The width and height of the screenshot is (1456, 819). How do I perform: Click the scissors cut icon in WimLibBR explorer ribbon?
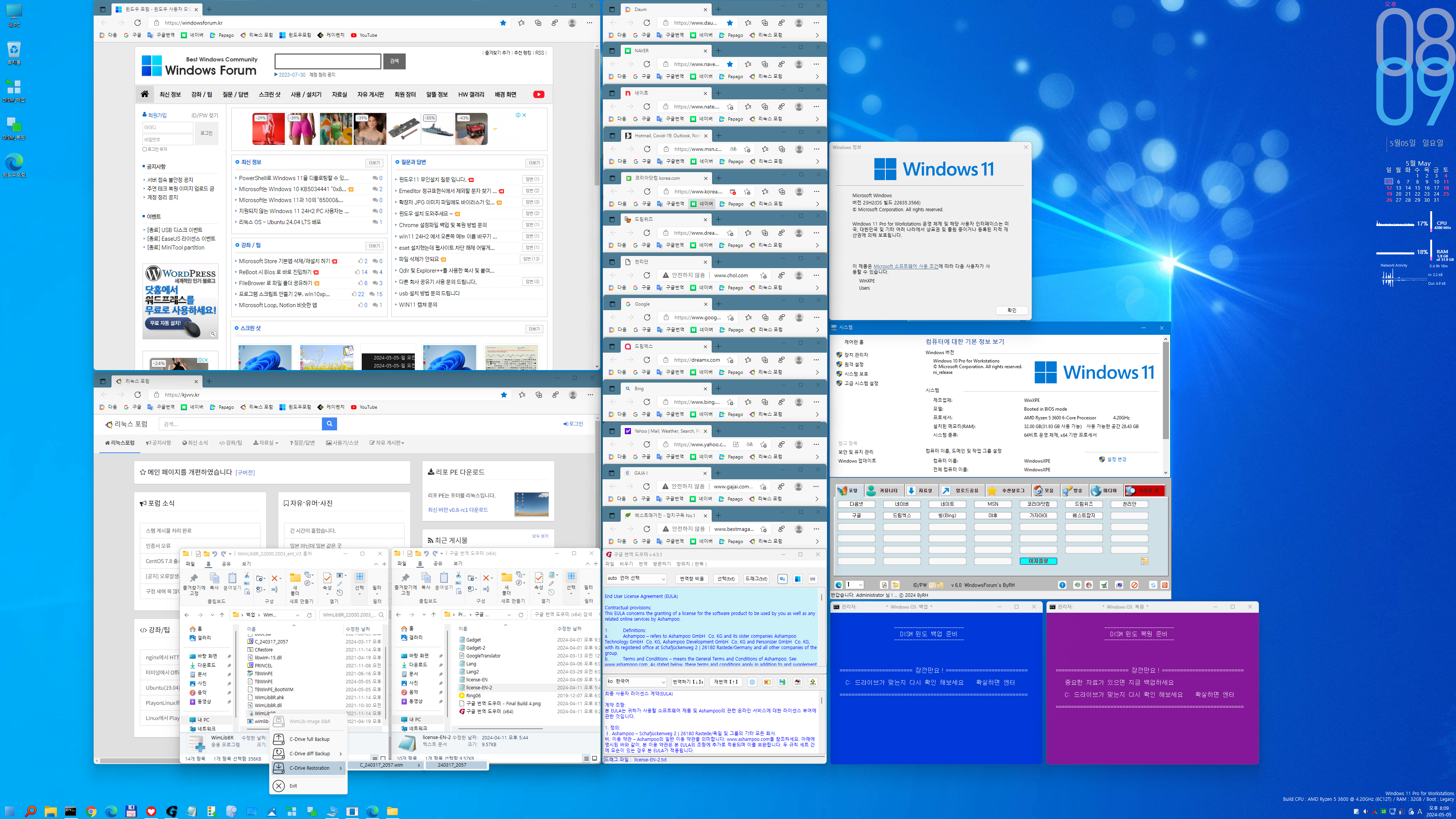pyautogui.click(x=246, y=576)
